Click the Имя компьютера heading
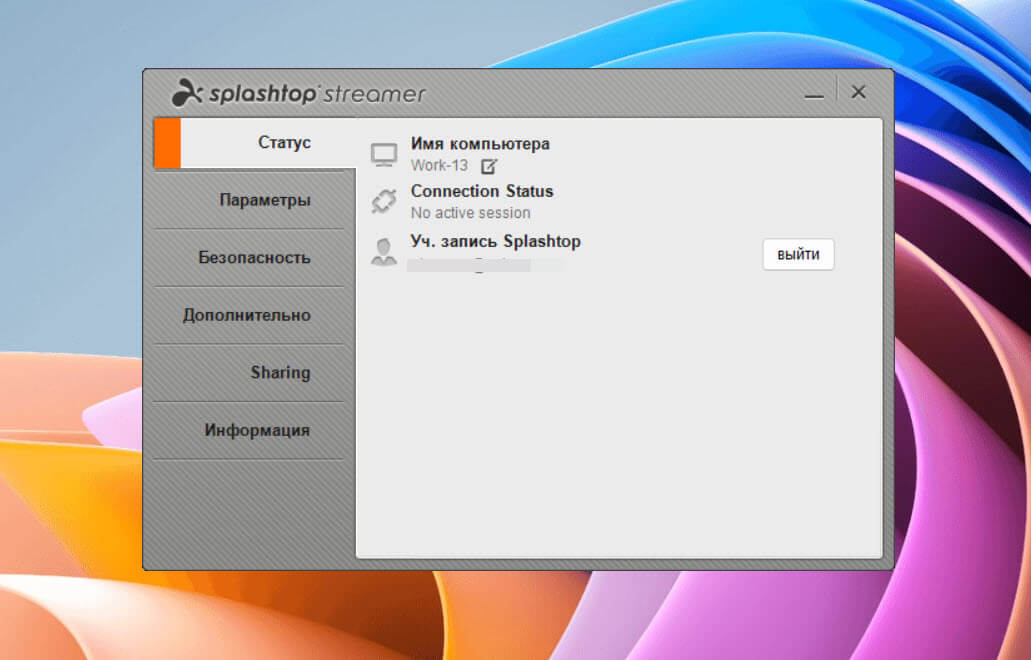1031x660 pixels. click(x=480, y=143)
